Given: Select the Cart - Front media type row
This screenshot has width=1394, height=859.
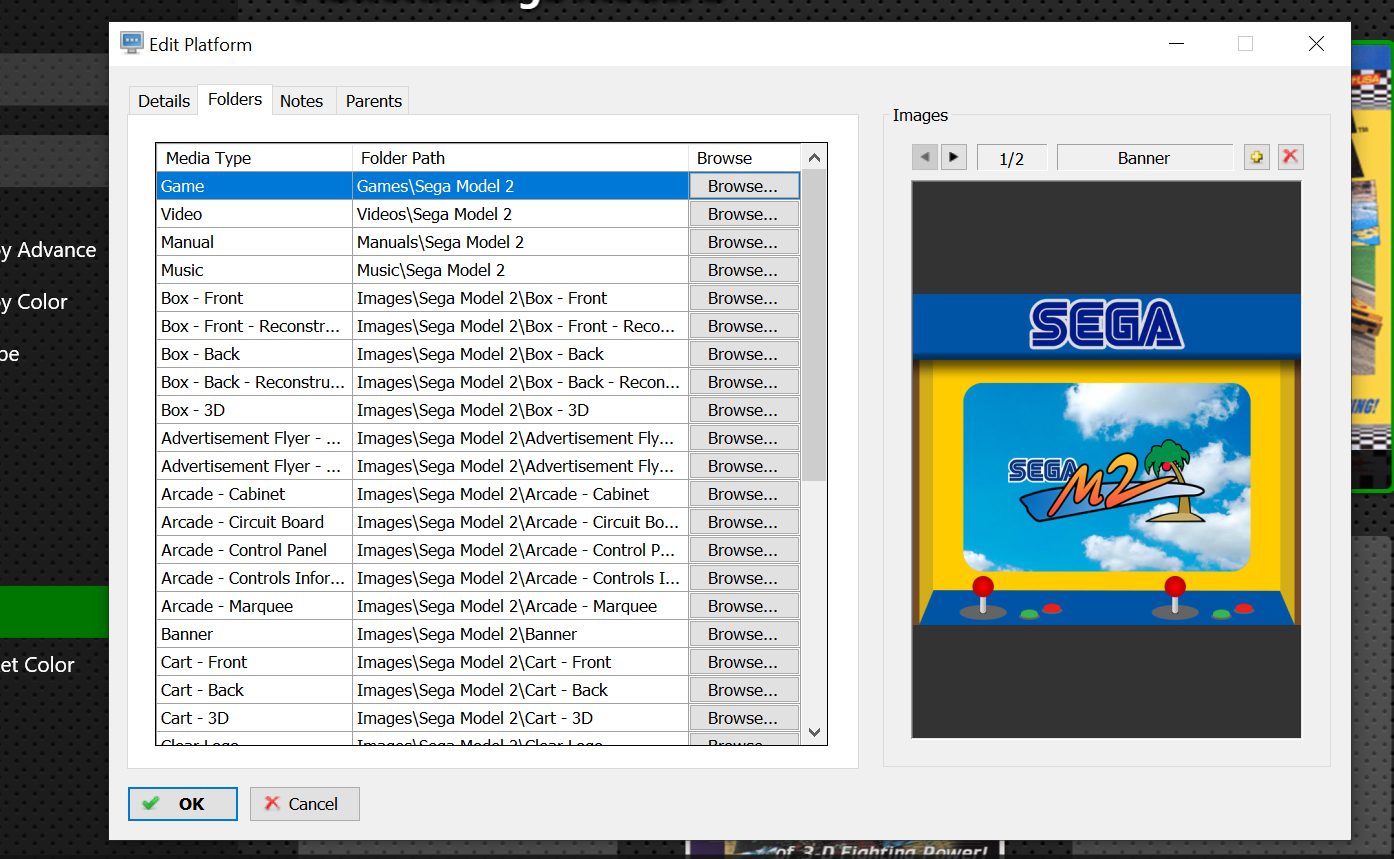Looking at the screenshot, I should tap(254, 662).
